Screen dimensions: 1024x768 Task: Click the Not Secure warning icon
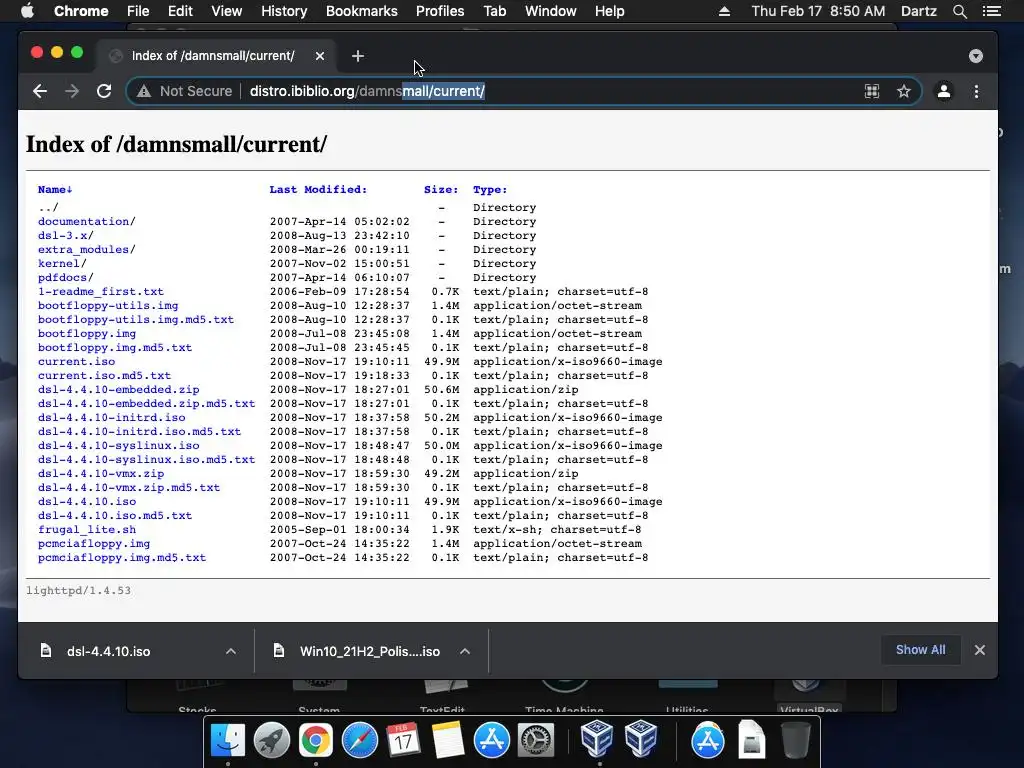[144, 91]
